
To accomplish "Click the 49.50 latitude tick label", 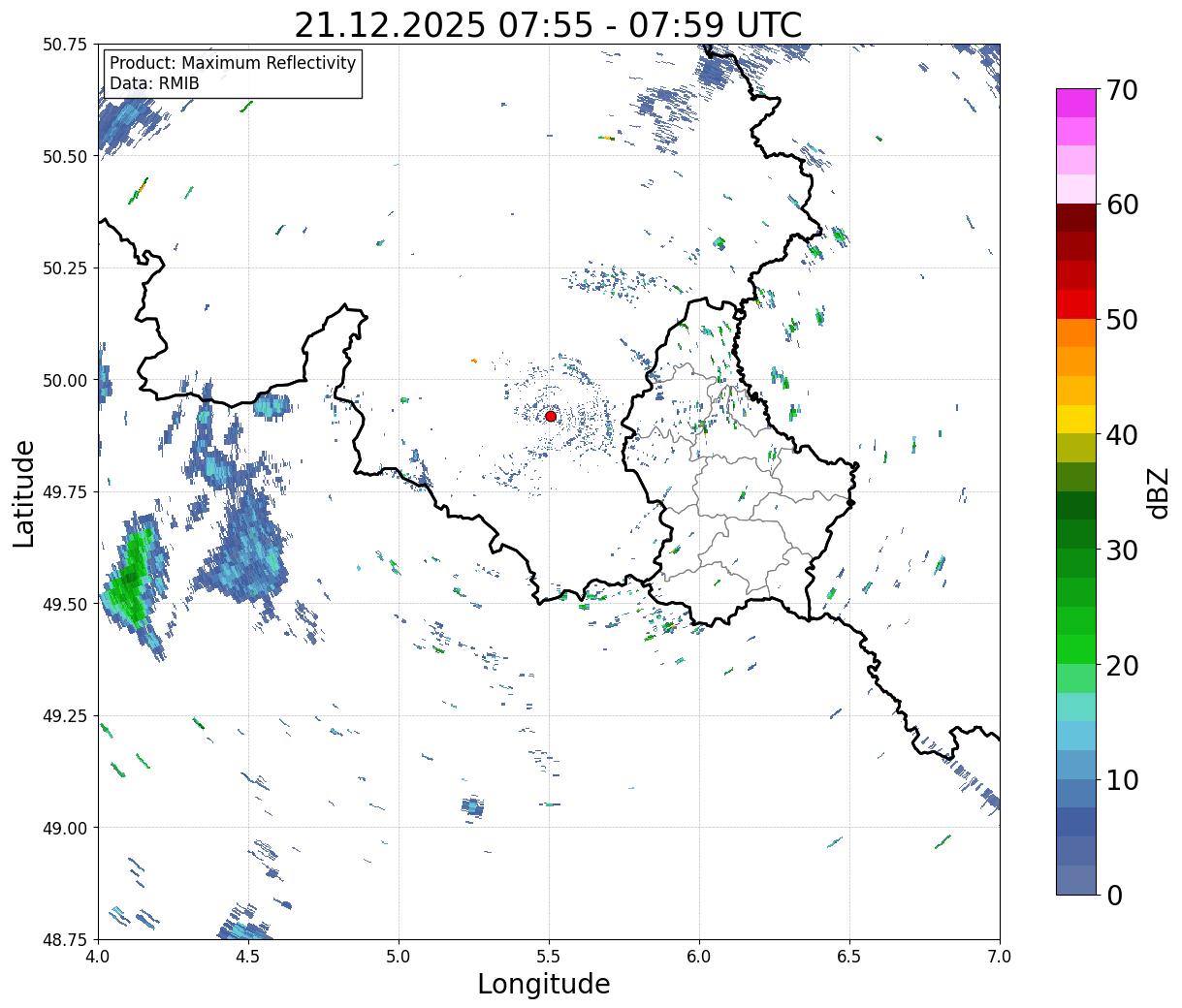I will pos(65,604).
